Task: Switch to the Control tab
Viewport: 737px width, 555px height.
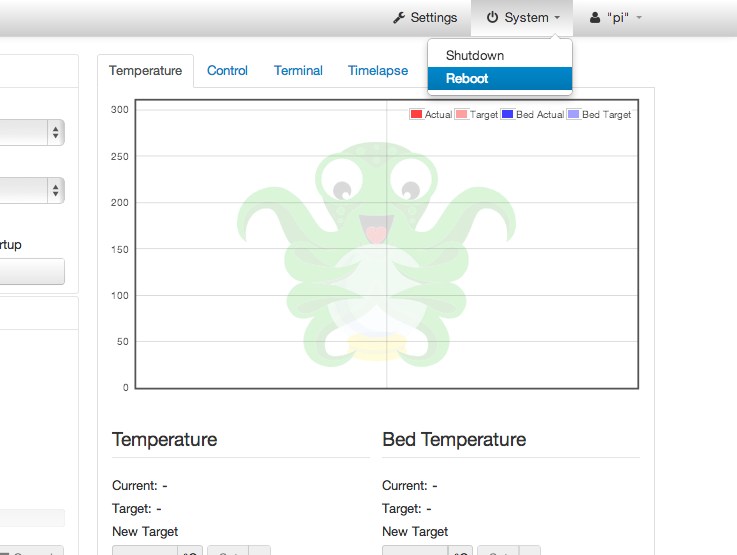Action: (227, 70)
